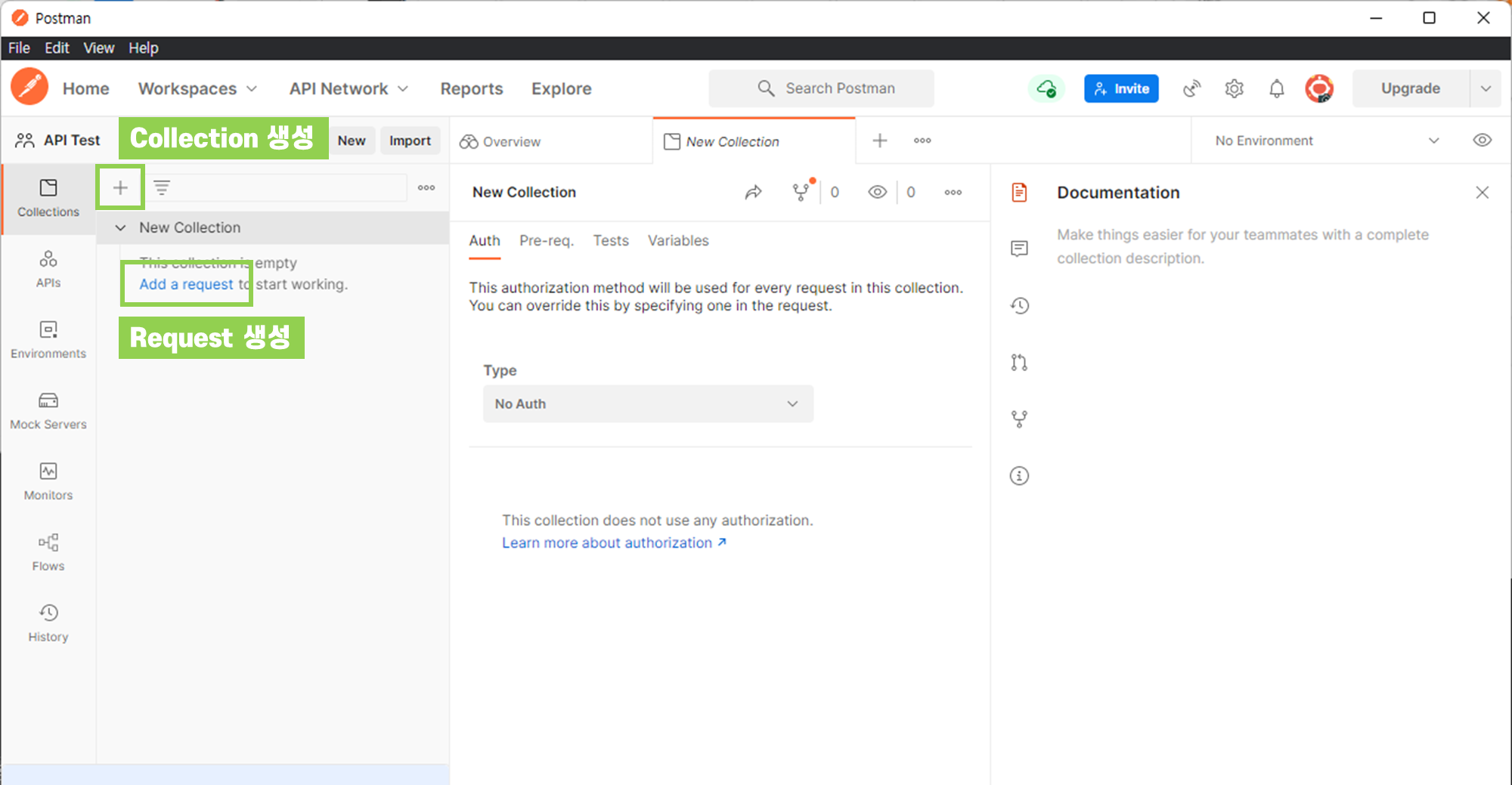
Task: Open the APIs sidebar panel
Action: (x=48, y=269)
